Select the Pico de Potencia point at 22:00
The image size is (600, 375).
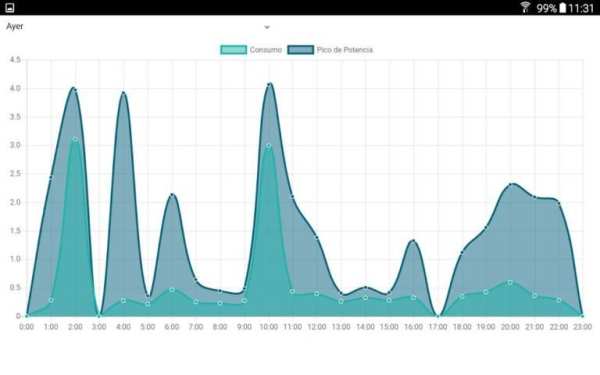[559, 203]
